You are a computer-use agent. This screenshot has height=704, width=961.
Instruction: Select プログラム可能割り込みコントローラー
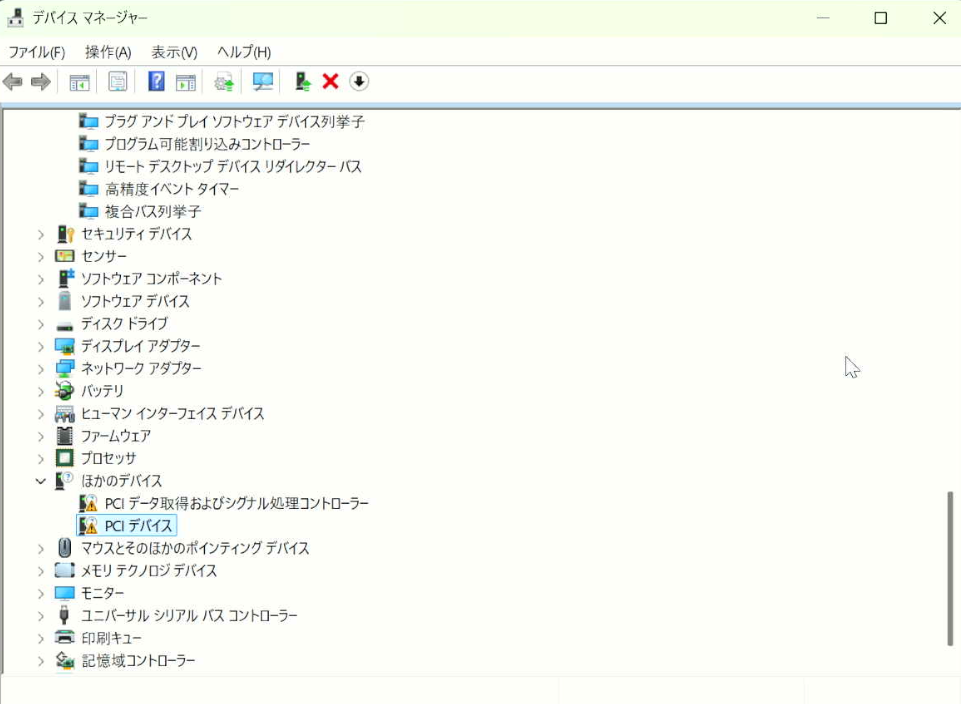pos(207,144)
